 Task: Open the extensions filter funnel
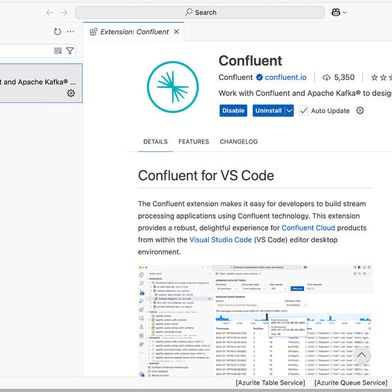tap(70, 51)
